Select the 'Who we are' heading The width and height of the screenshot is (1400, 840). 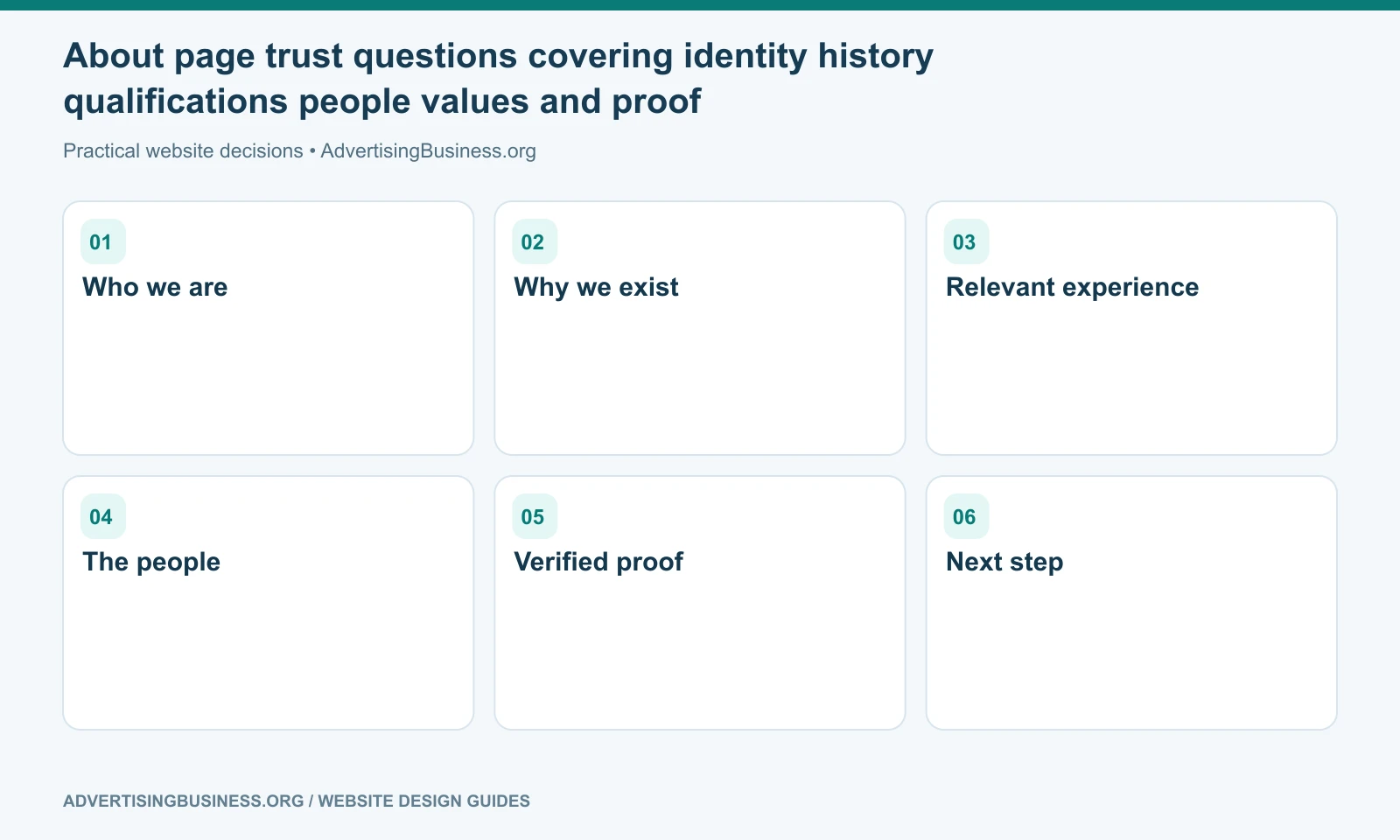[155, 287]
